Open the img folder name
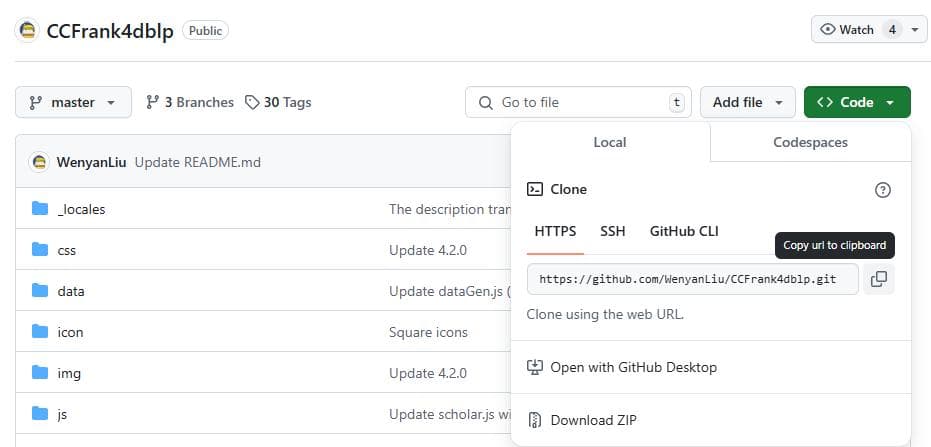931x447 pixels. tap(69, 373)
